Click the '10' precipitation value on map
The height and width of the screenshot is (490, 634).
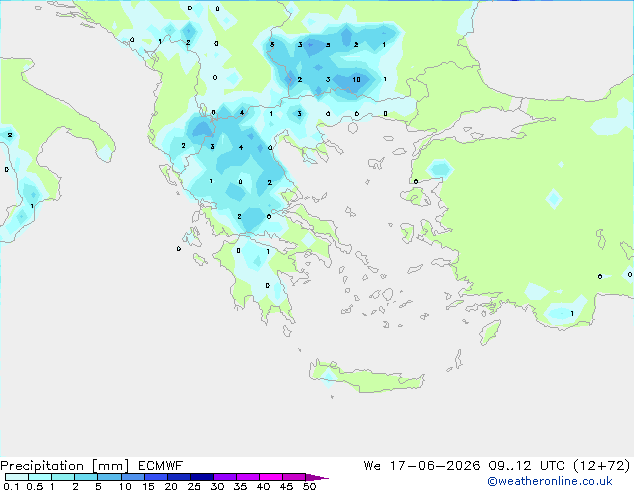click(x=356, y=79)
